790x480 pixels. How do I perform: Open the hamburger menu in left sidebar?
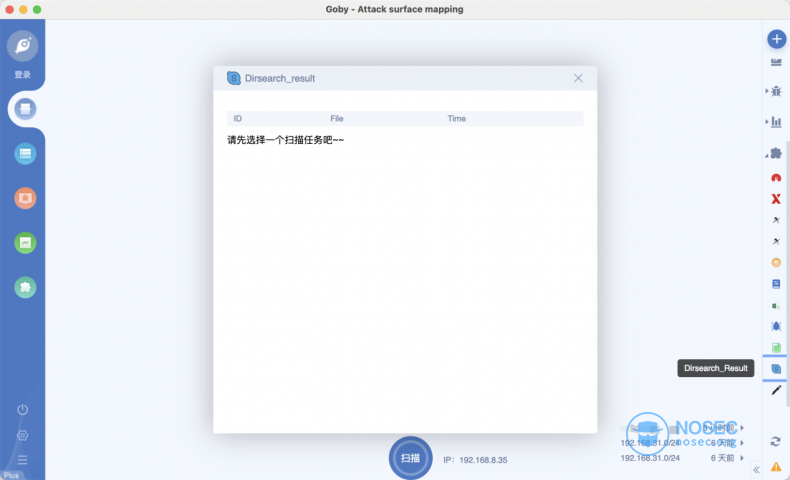click(x=23, y=459)
